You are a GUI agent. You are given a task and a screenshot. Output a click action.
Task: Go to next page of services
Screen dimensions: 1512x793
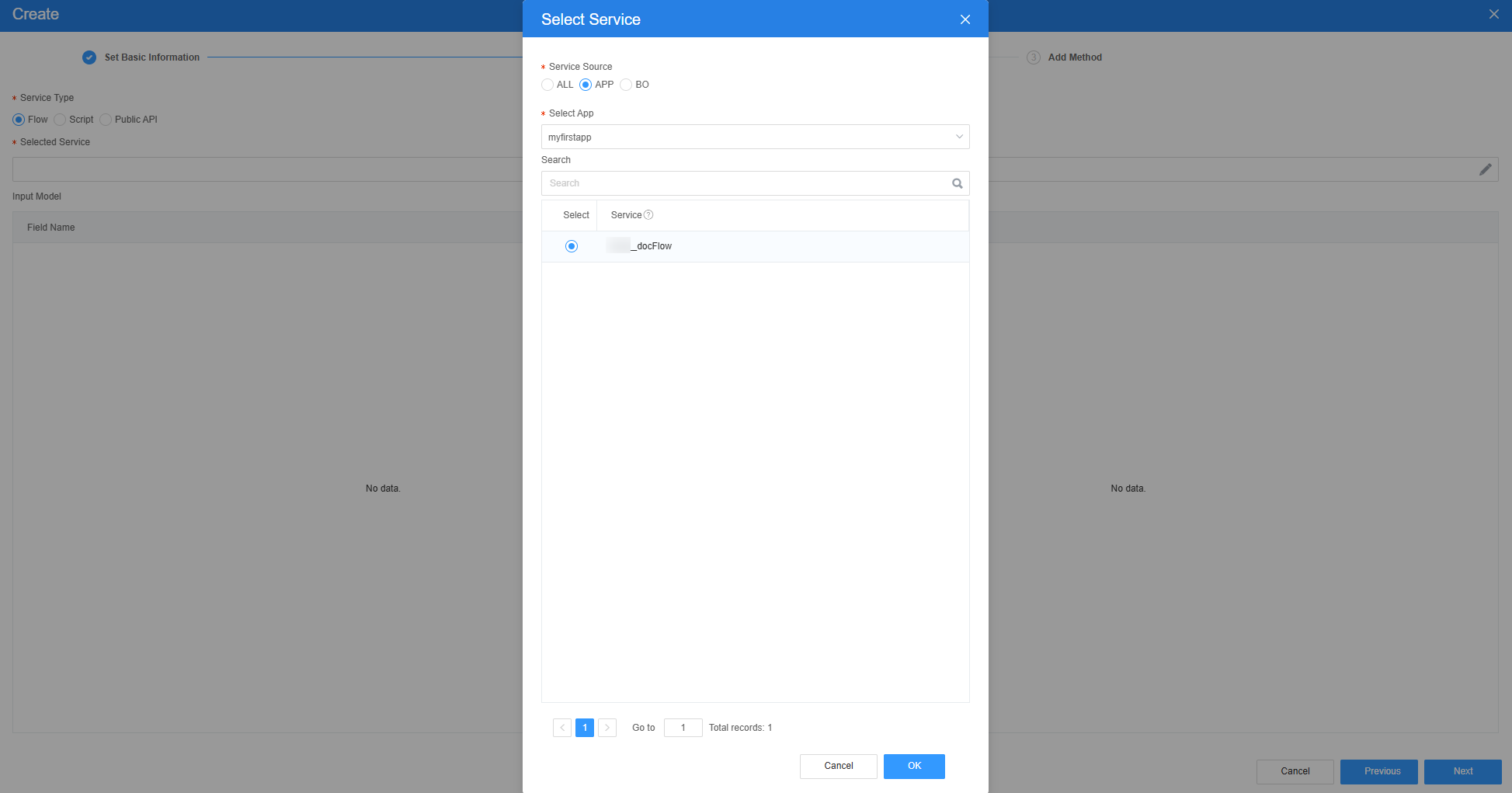click(x=607, y=728)
